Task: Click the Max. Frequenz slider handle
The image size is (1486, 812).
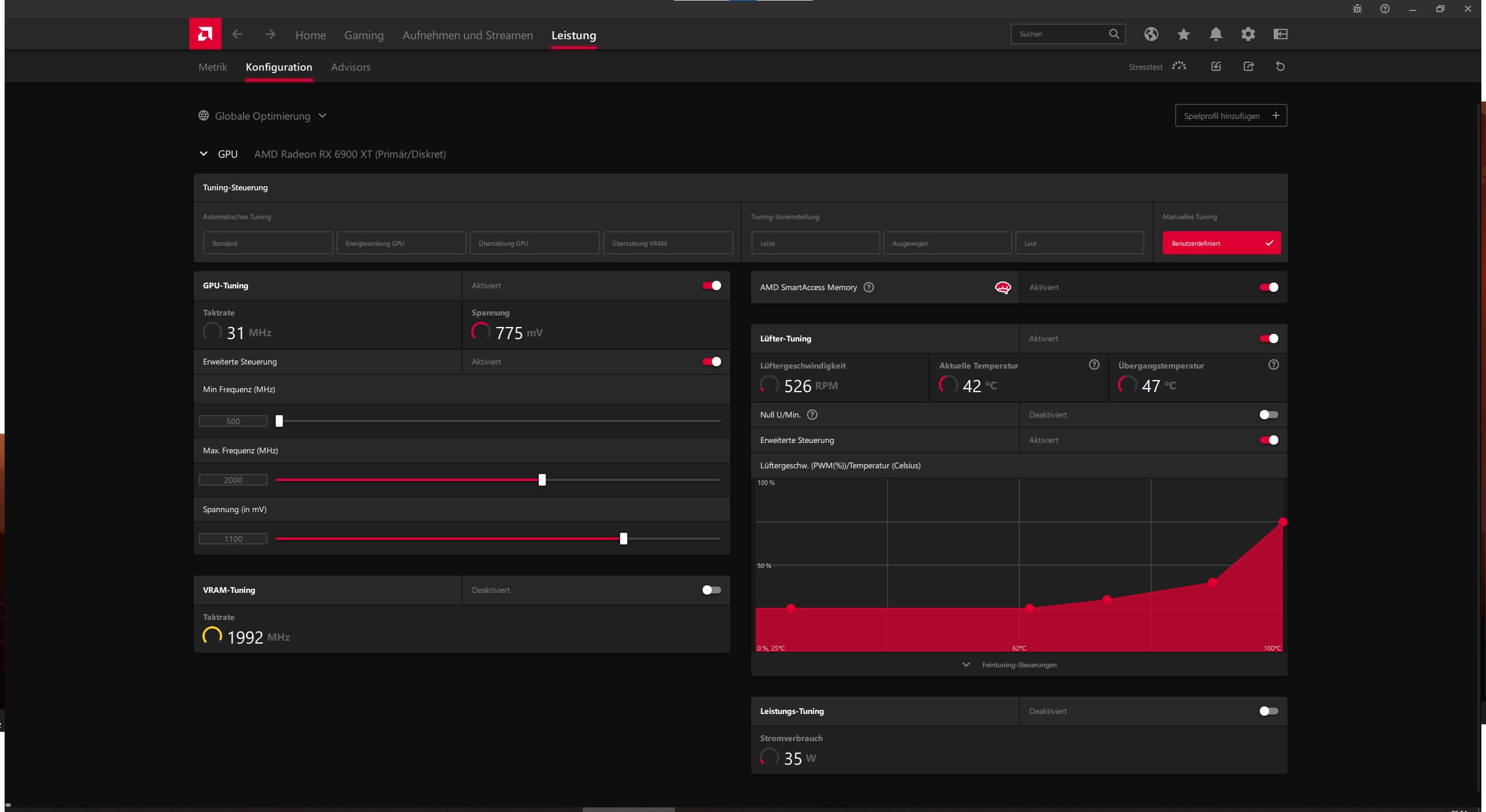Action: pyautogui.click(x=542, y=480)
